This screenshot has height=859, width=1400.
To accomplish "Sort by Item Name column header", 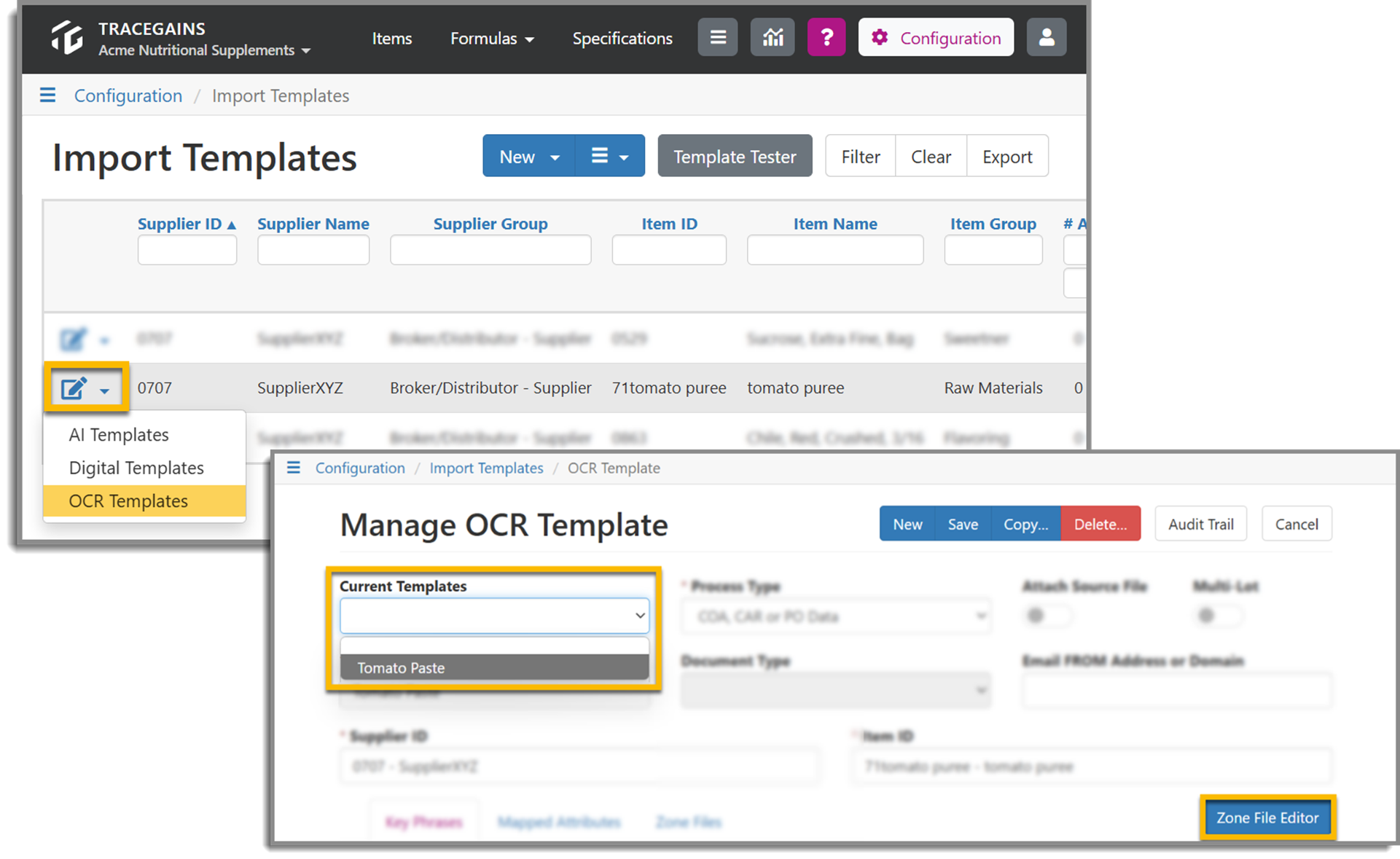I will (x=835, y=224).
